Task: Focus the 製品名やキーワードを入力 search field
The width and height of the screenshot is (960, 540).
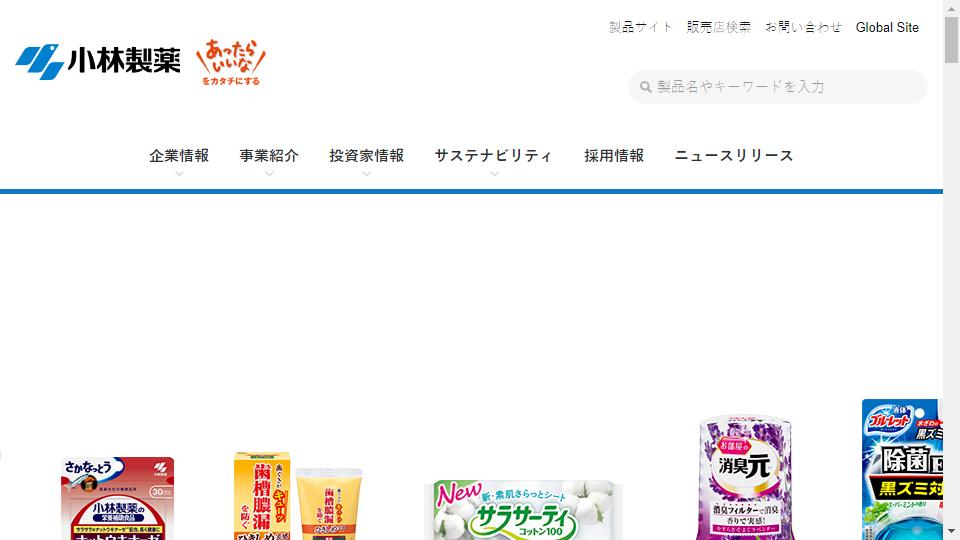Action: click(x=778, y=87)
